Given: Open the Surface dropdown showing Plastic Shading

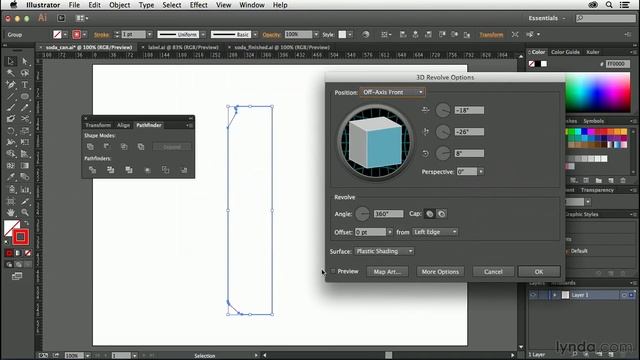Looking at the screenshot, I should click(384, 251).
